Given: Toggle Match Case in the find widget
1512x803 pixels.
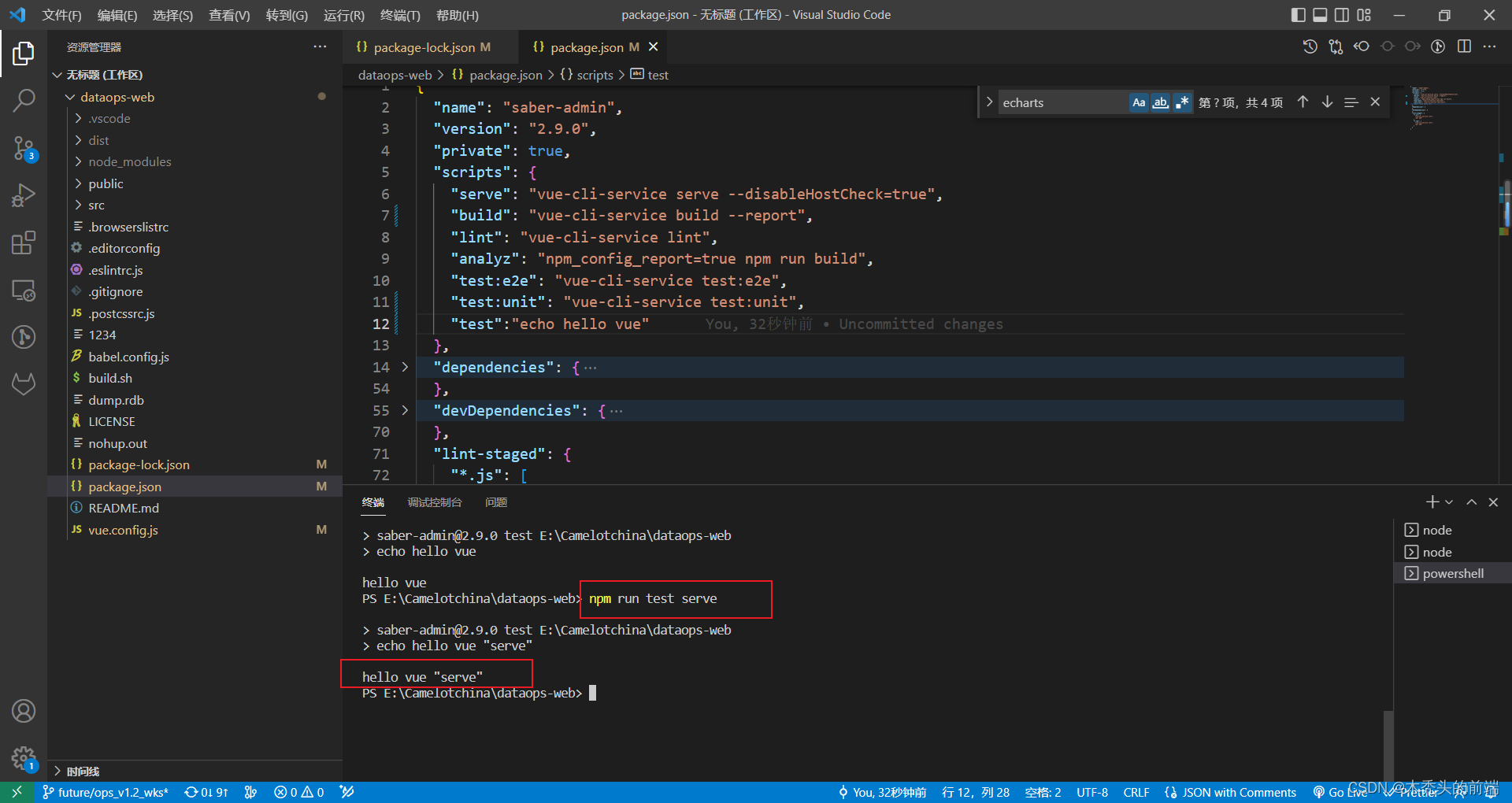Looking at the screenshot, I should tap(1139, 102).
